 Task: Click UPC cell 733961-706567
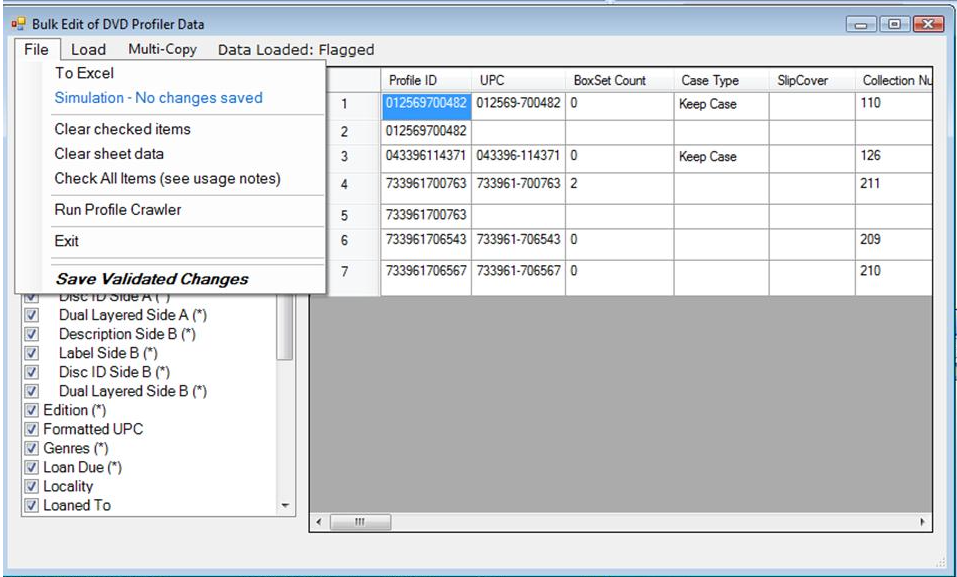pos(518,277)
